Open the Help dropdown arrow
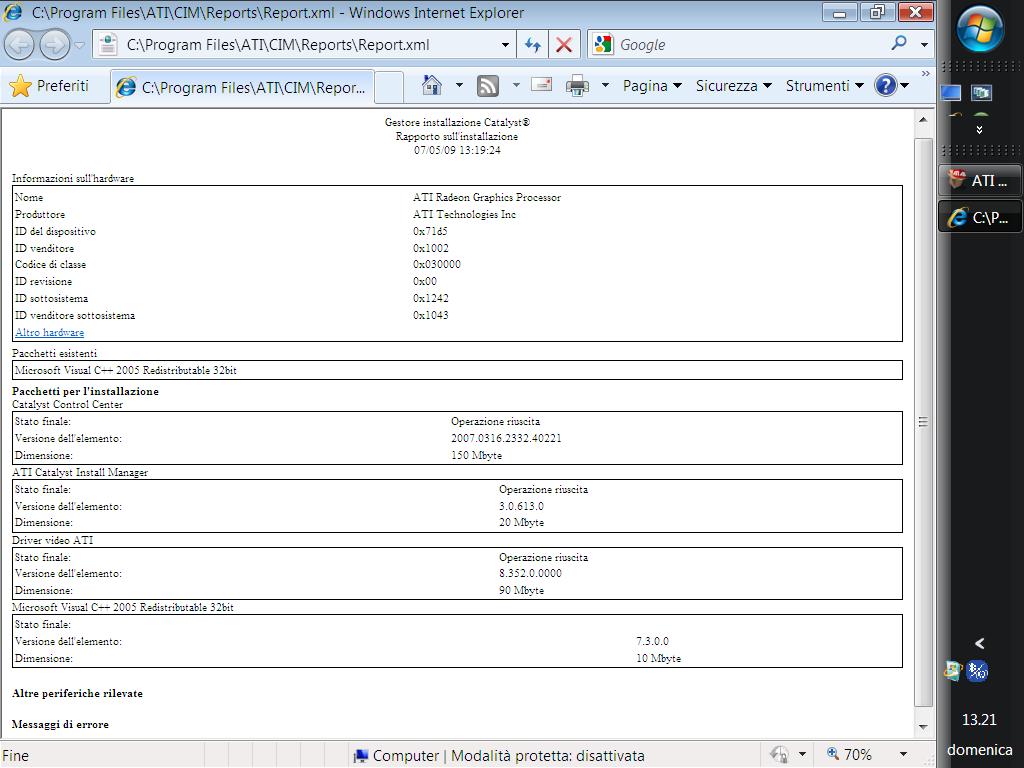 click(x=904, y=86)
